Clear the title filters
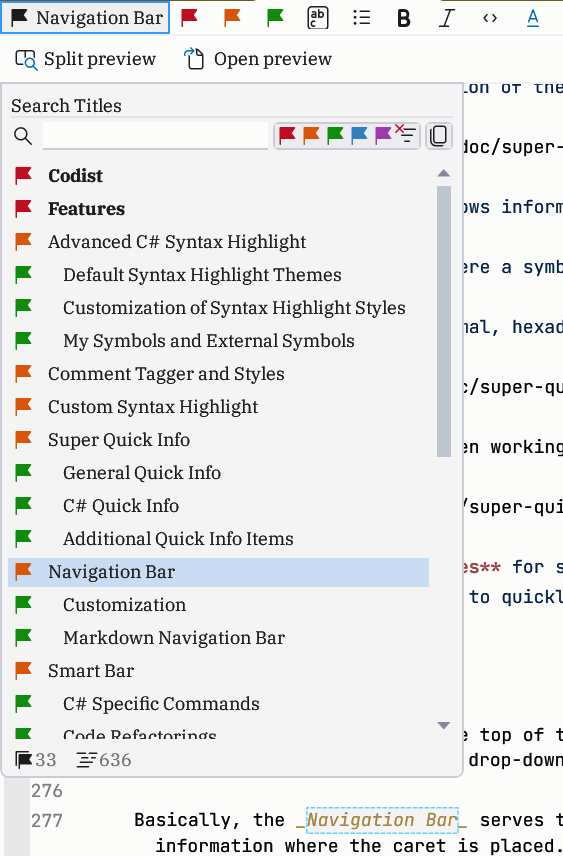 point(406,134)
